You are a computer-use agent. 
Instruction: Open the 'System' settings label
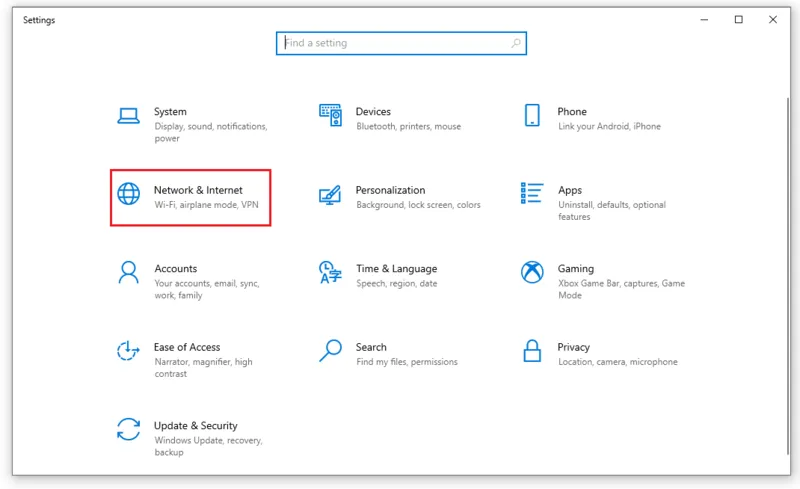click(170, 112)
